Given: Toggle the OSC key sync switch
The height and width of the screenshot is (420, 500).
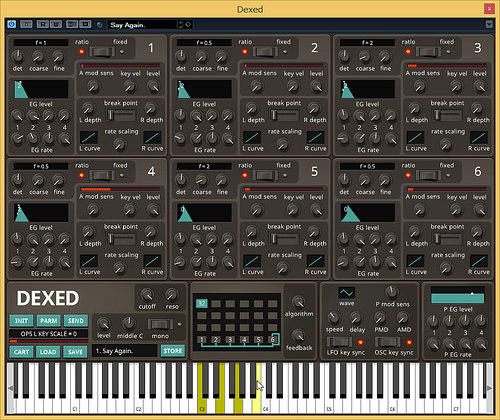Looking at the screenshot, I should 388,342.
